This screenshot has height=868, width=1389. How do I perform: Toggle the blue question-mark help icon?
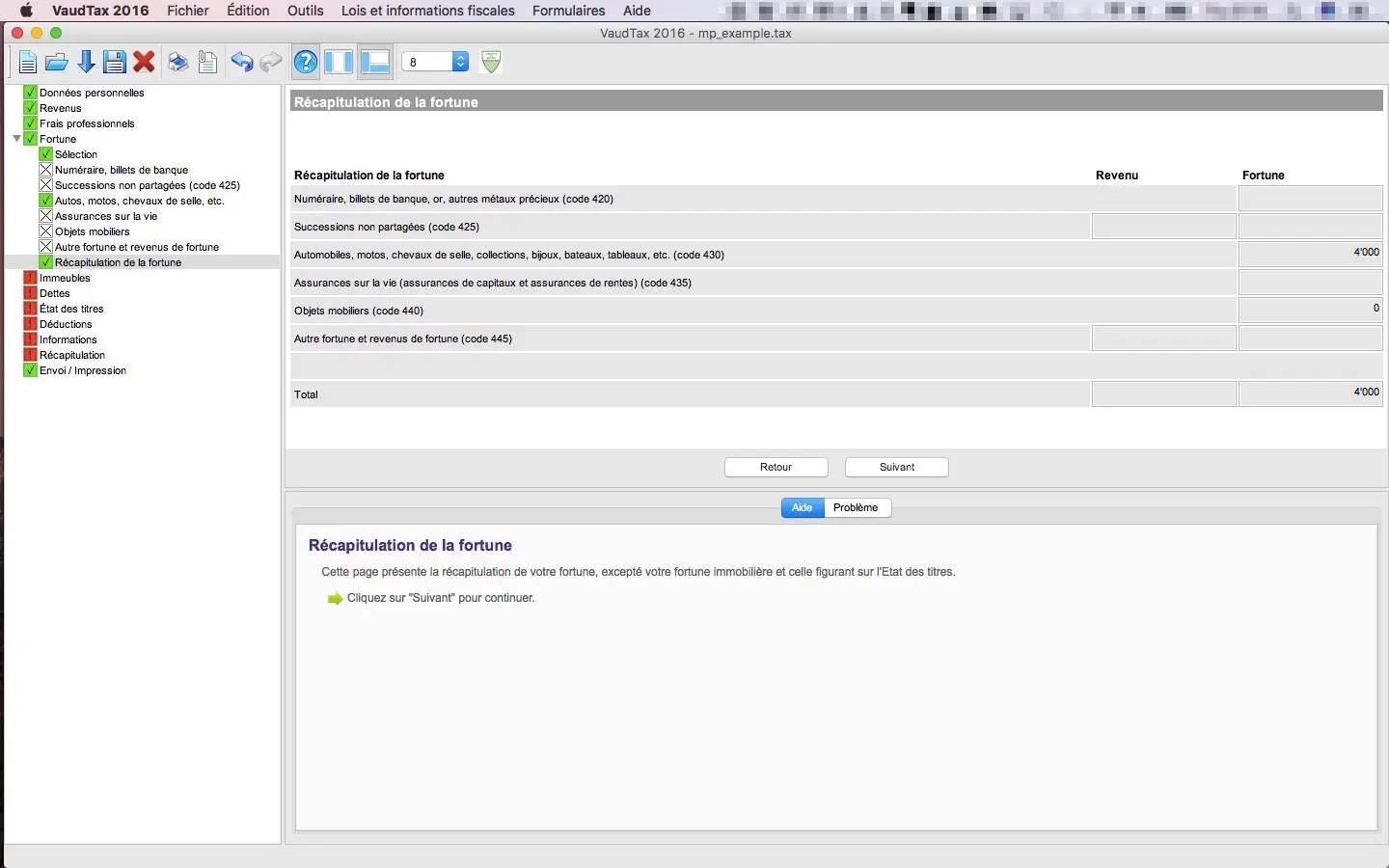point(306,63)
